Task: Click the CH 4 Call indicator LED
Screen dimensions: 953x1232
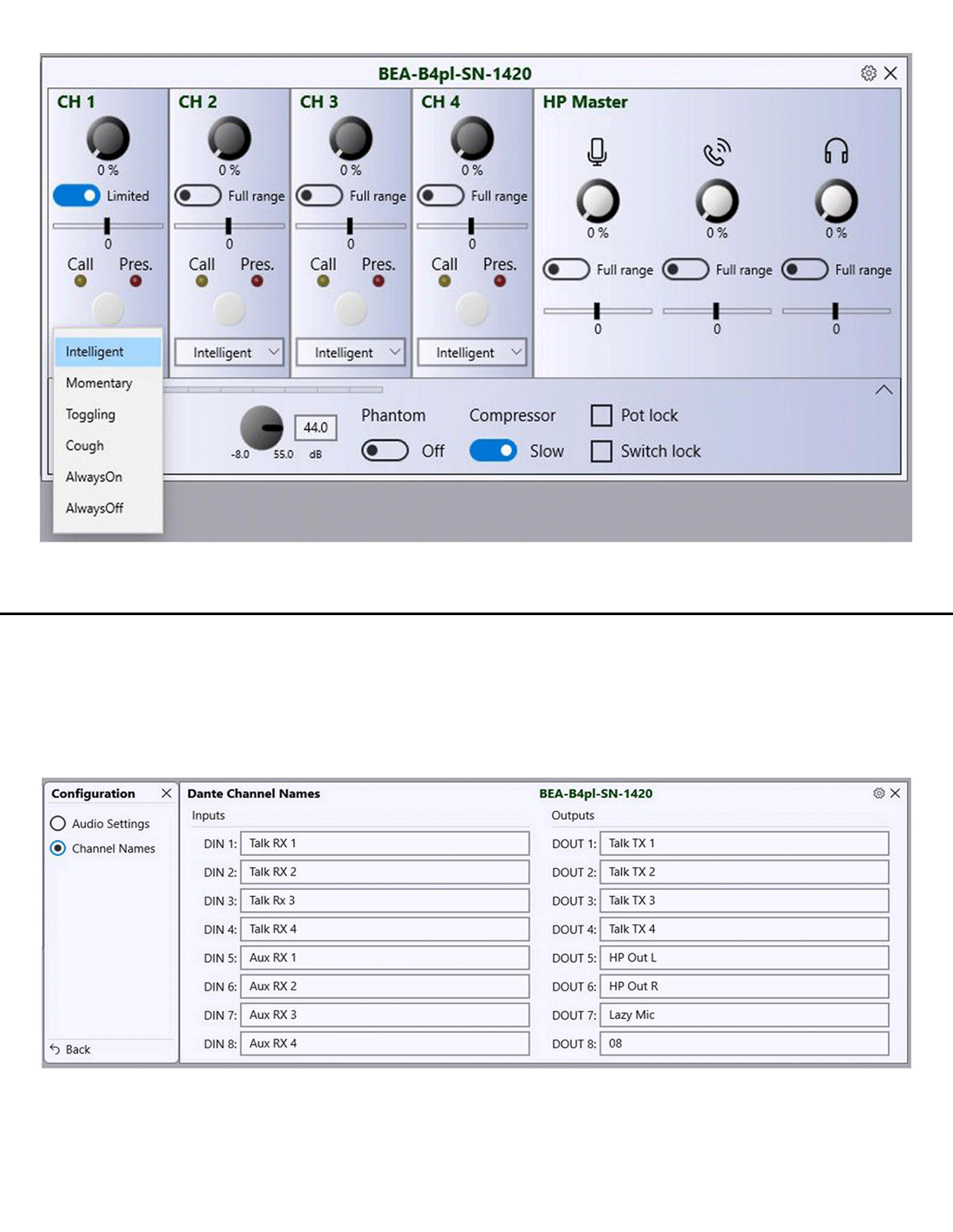Action: tap(444, 281)
